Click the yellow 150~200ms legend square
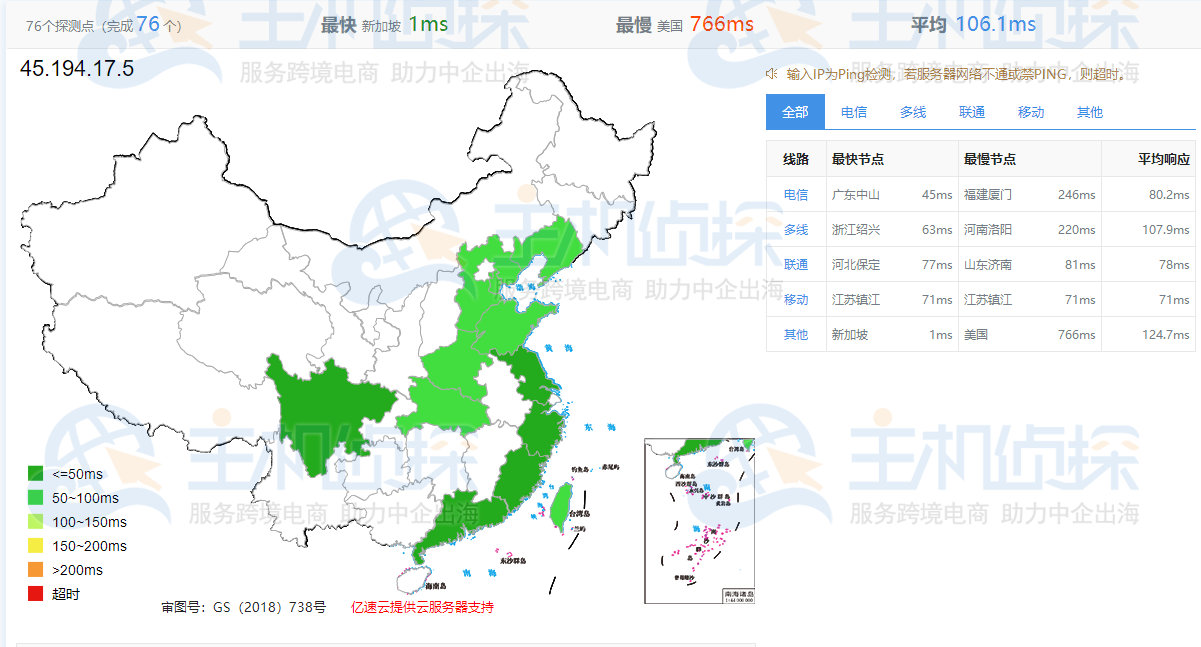The height and width of the screenshot is (647, 1201). click(33, 545)
